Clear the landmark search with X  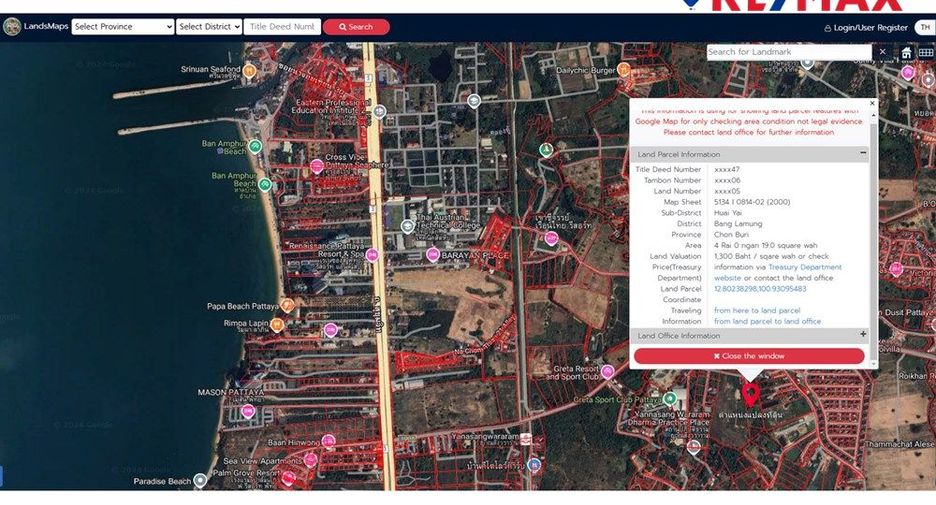(883, 52)
